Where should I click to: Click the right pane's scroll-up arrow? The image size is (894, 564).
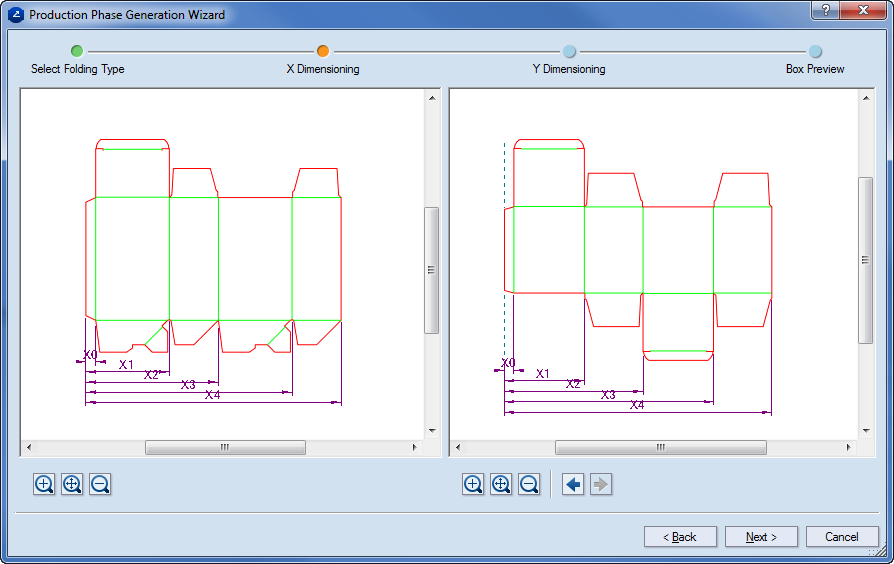tap(866, 98)
